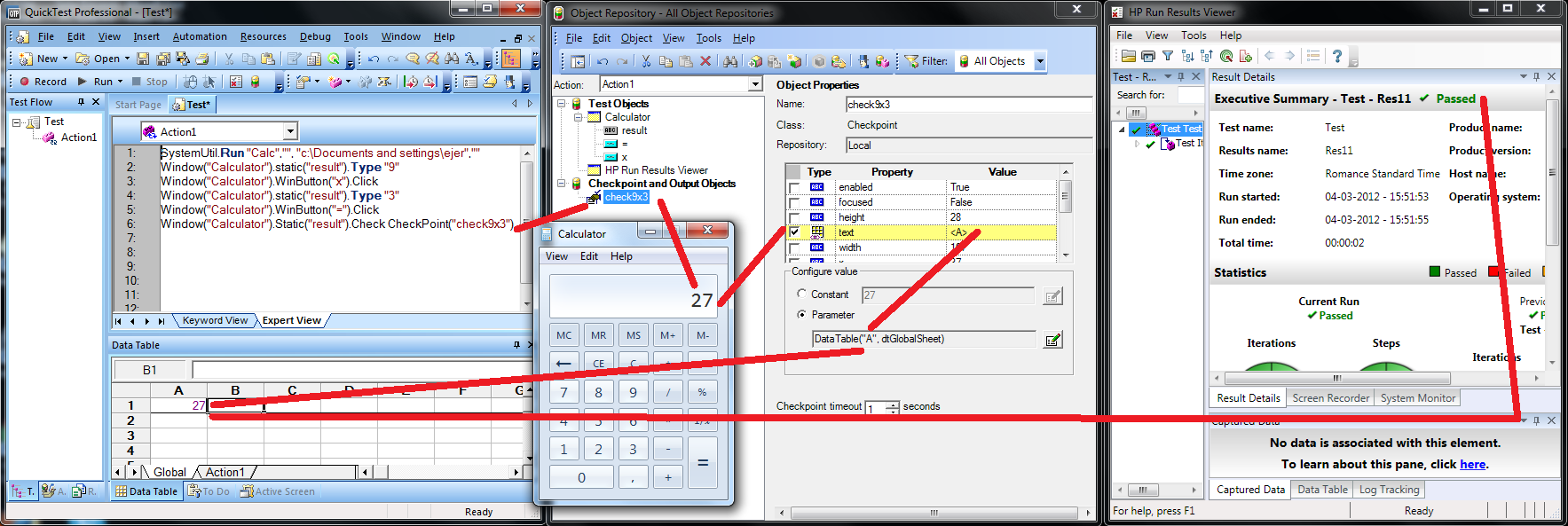Open the New dropdown arrow in QuickTest
The height and width of the screenshot is (526, 1568).
click(65, 59)
